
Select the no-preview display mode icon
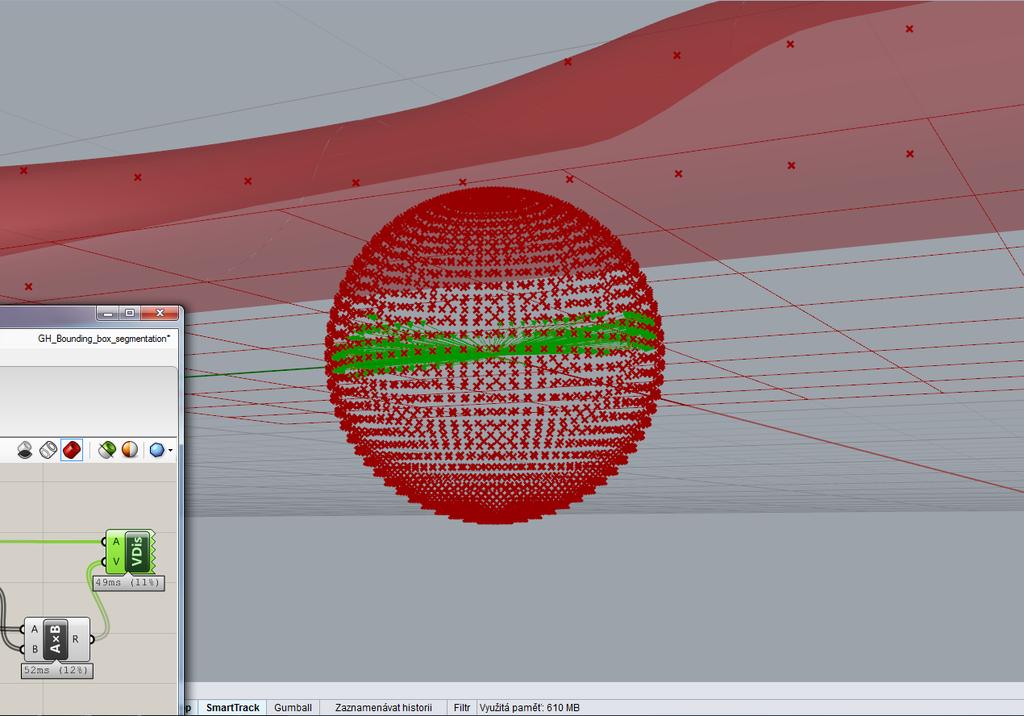(x=25, y=450)
